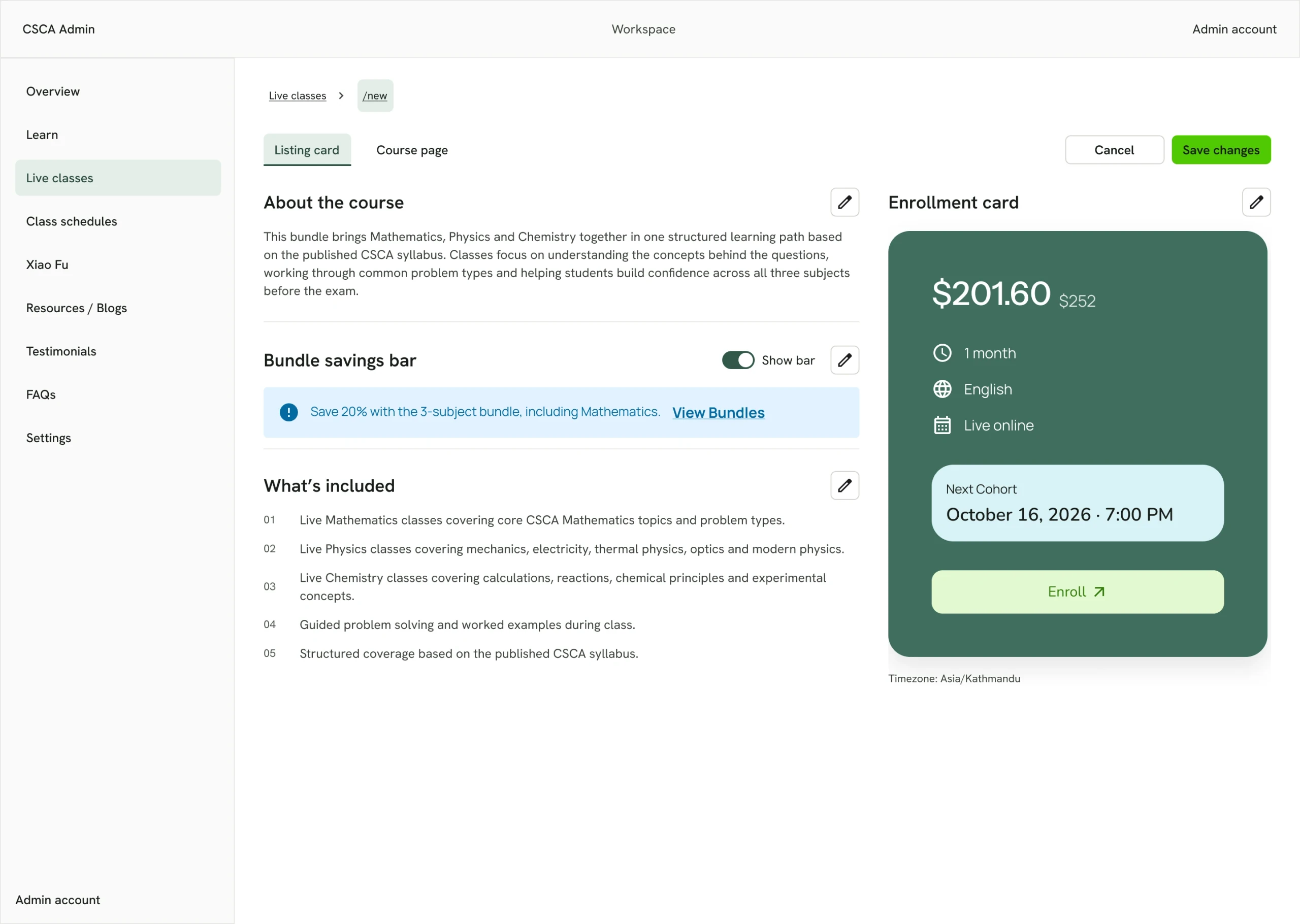Click the Live online text
The width and height of the screenshot is (1300, 924).
[x=998, y=425]
